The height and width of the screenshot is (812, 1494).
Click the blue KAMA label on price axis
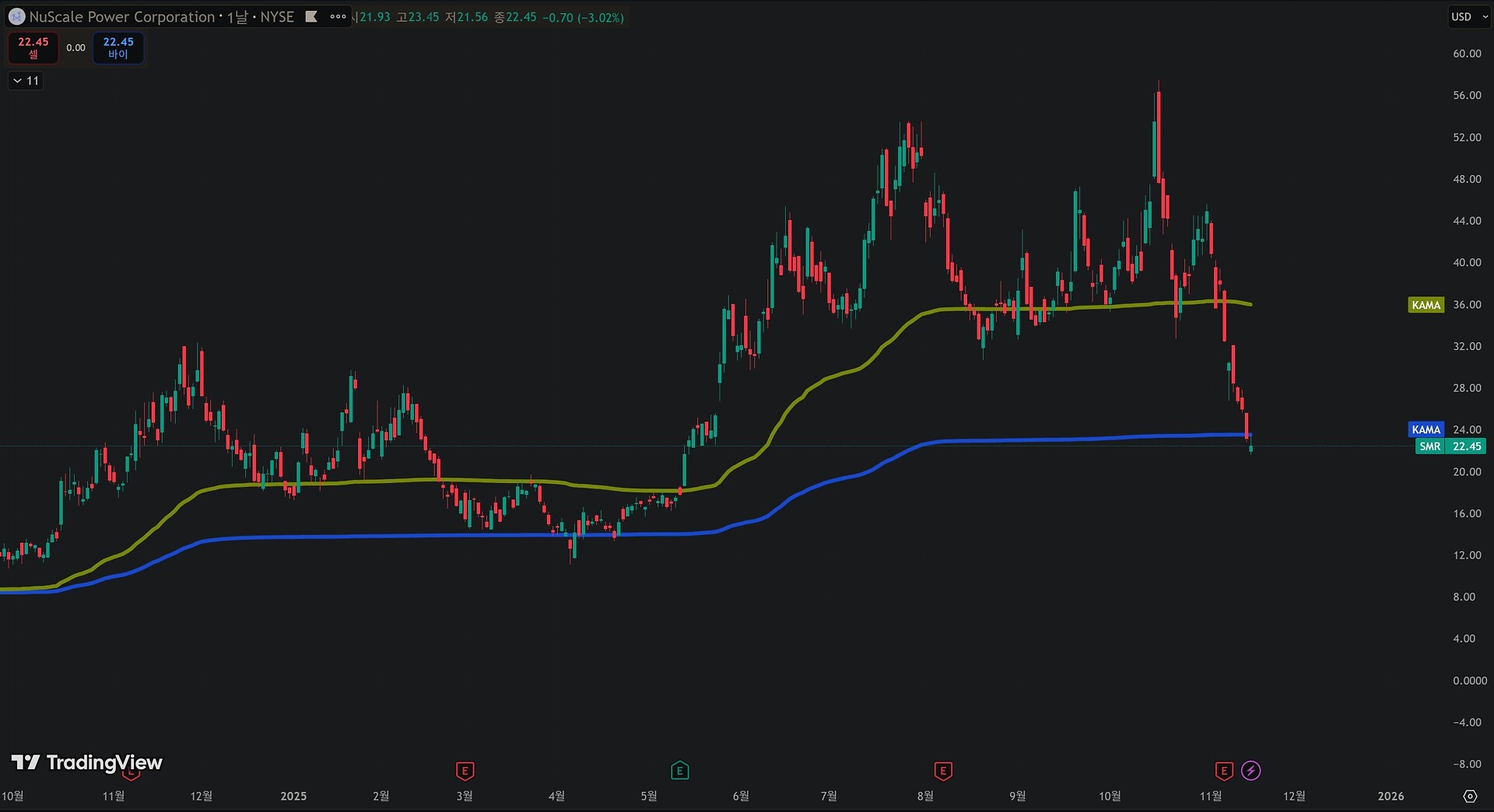pyautogui.click(x=1426, y=429)
